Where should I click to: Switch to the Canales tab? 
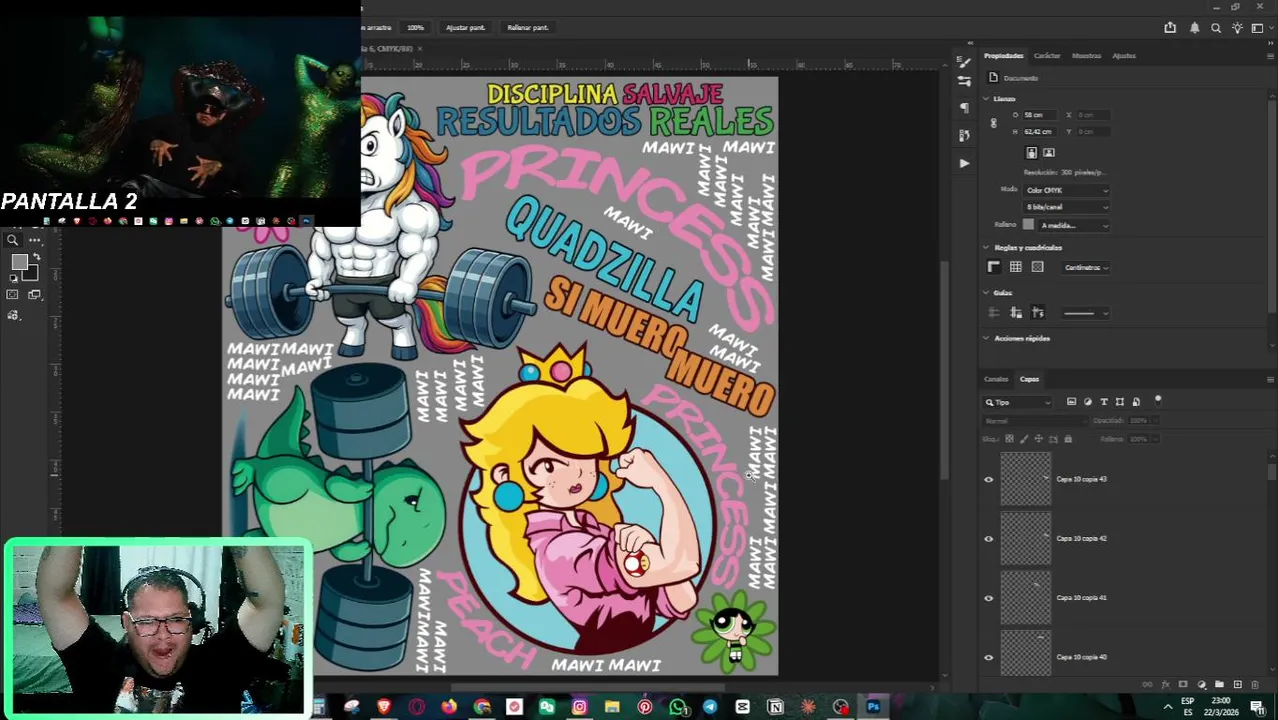point(996,379)
